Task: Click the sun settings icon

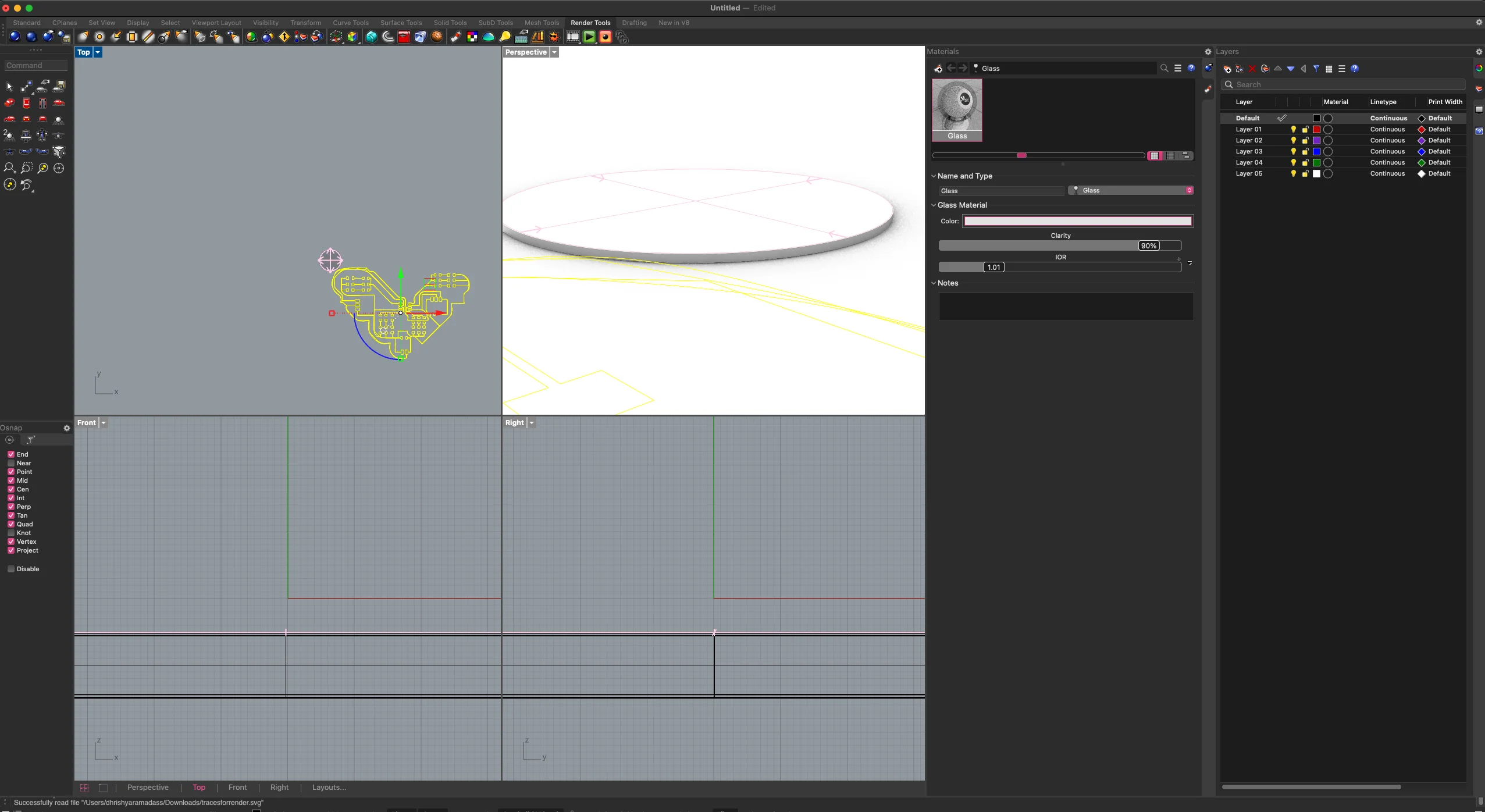Action: coord(554,37)
